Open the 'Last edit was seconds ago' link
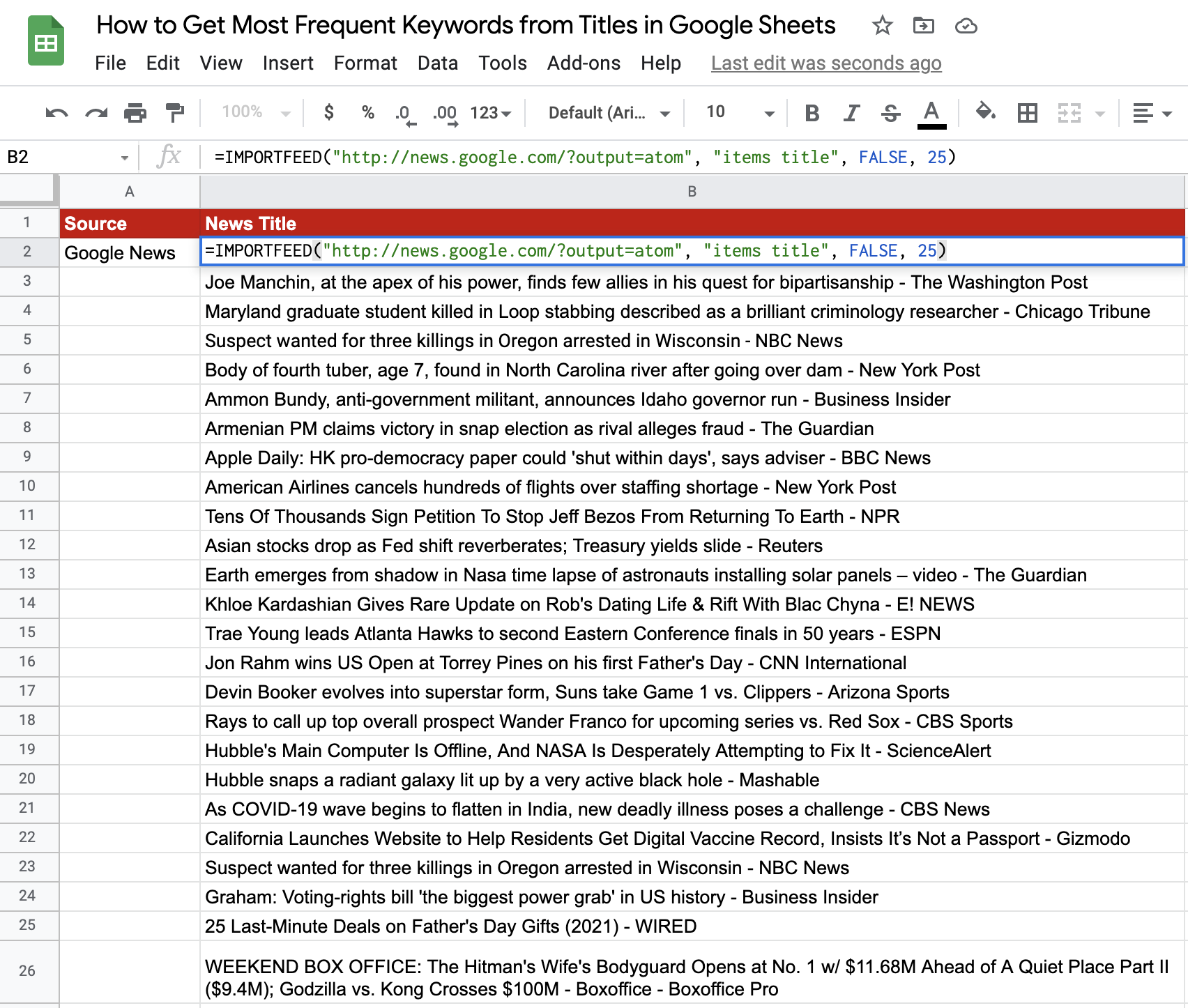 pos(825,63)
